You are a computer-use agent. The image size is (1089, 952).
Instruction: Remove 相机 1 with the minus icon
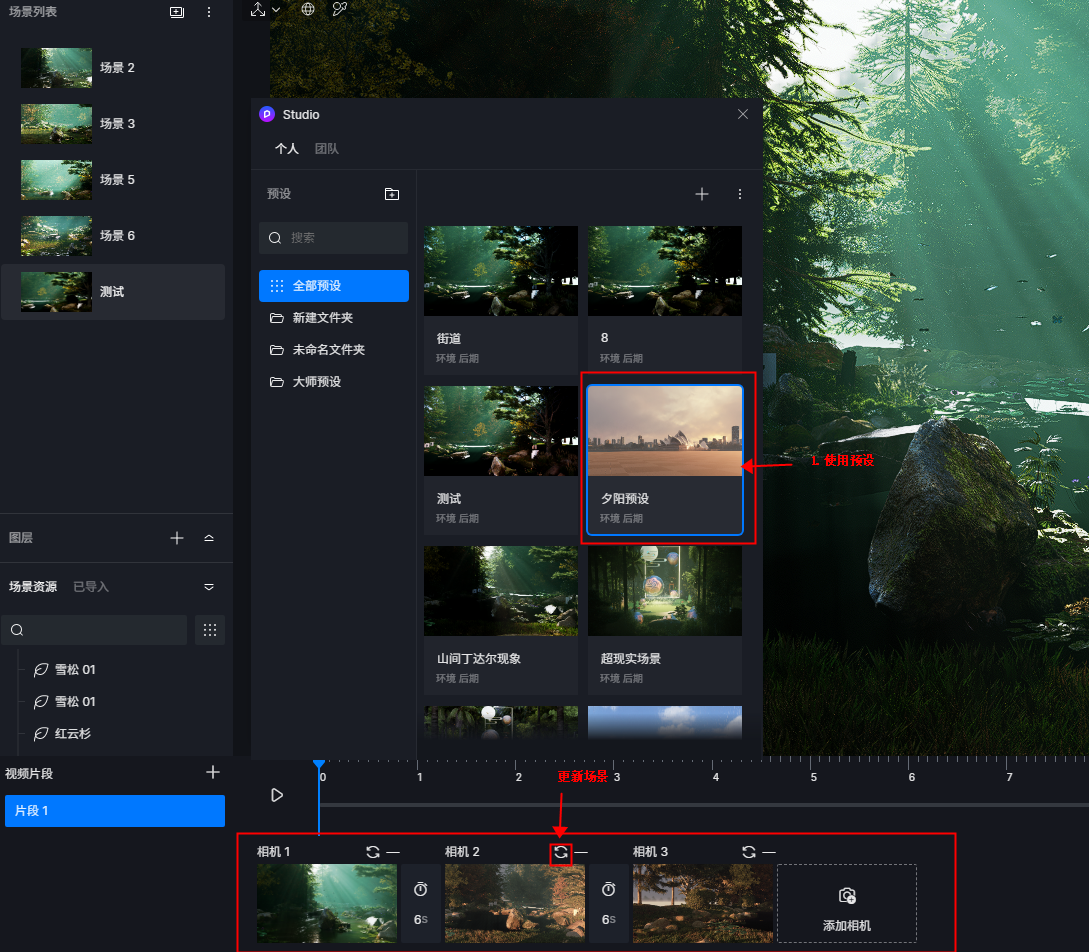pos(393,852)
